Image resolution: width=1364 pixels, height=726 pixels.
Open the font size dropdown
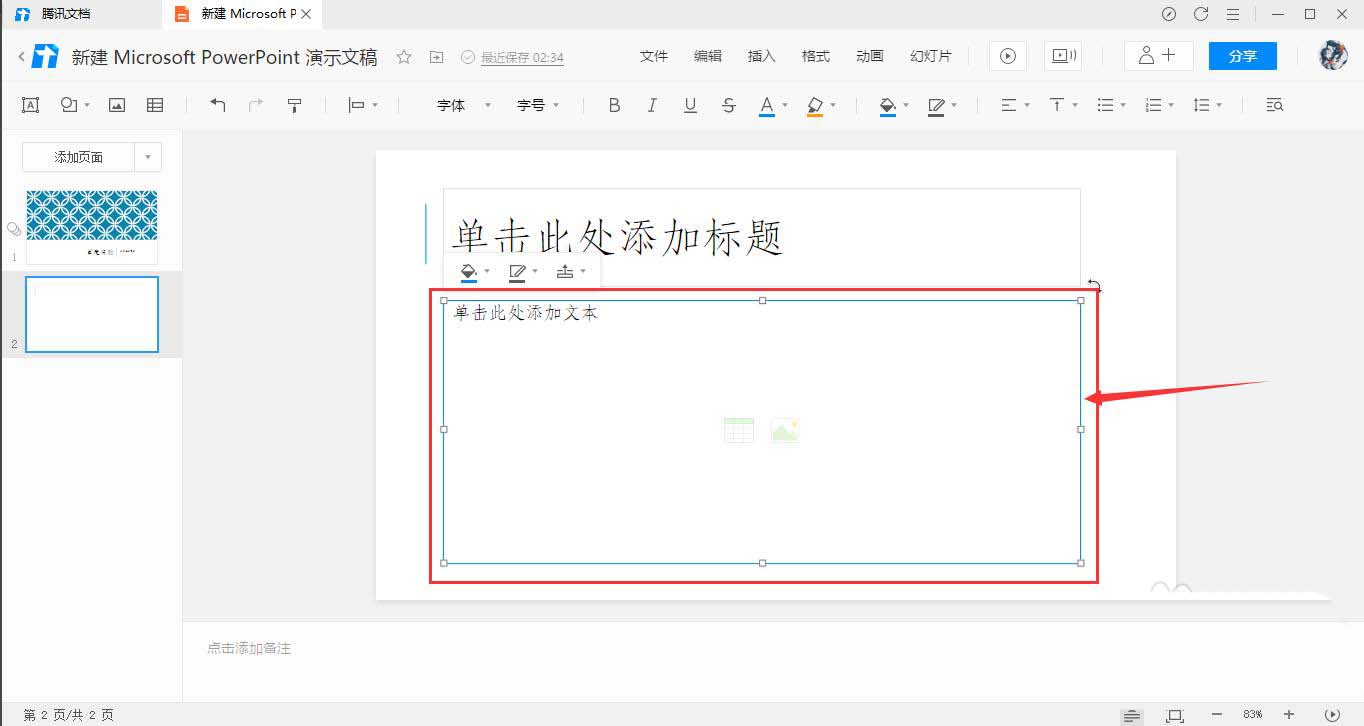coord(538,105)
